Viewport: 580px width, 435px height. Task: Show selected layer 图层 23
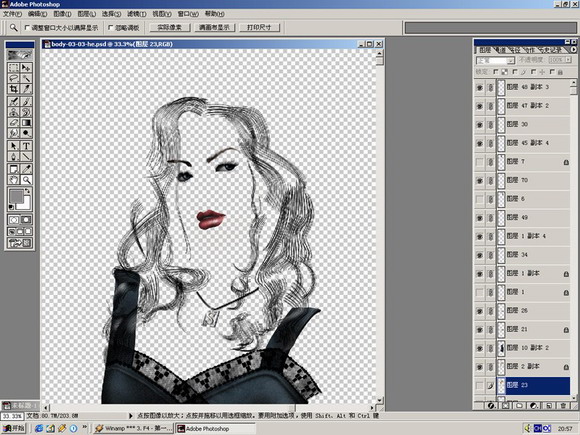(479, 385)
